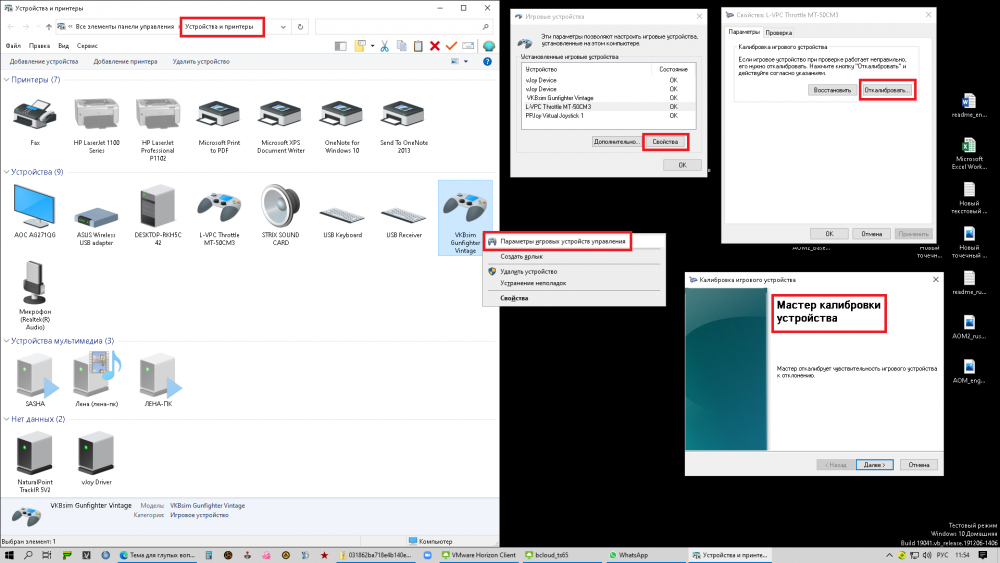Select STRIX SOUND CARD speaker device
The height and width of the screenshot is (563, 1000).
pyautogui.click(x=281, y=215)
